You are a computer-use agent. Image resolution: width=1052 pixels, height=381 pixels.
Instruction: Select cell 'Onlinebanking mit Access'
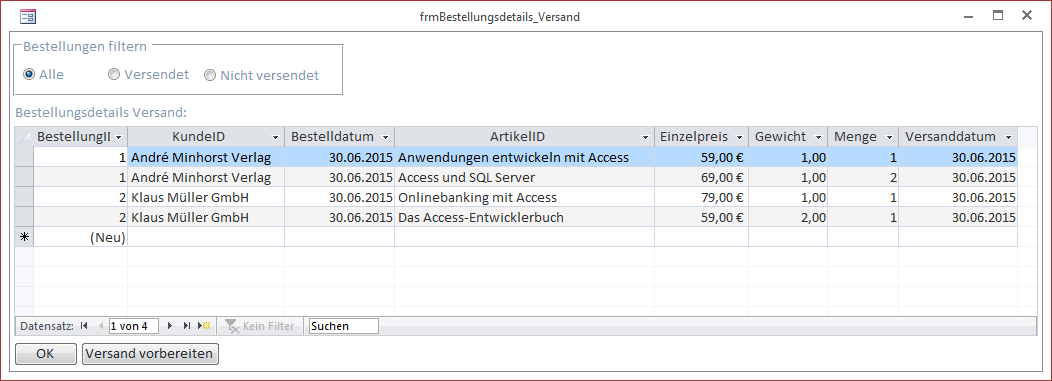click(x=525, y=198)
